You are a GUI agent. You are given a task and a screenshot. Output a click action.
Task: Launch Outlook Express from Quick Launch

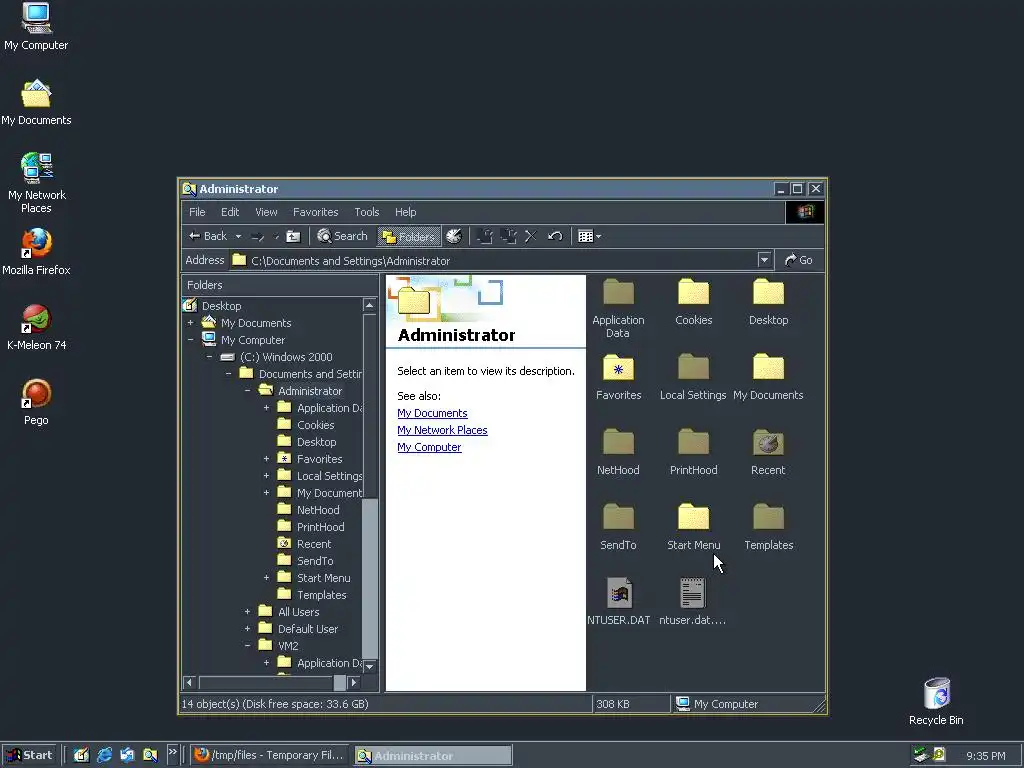tap(127, 756)
